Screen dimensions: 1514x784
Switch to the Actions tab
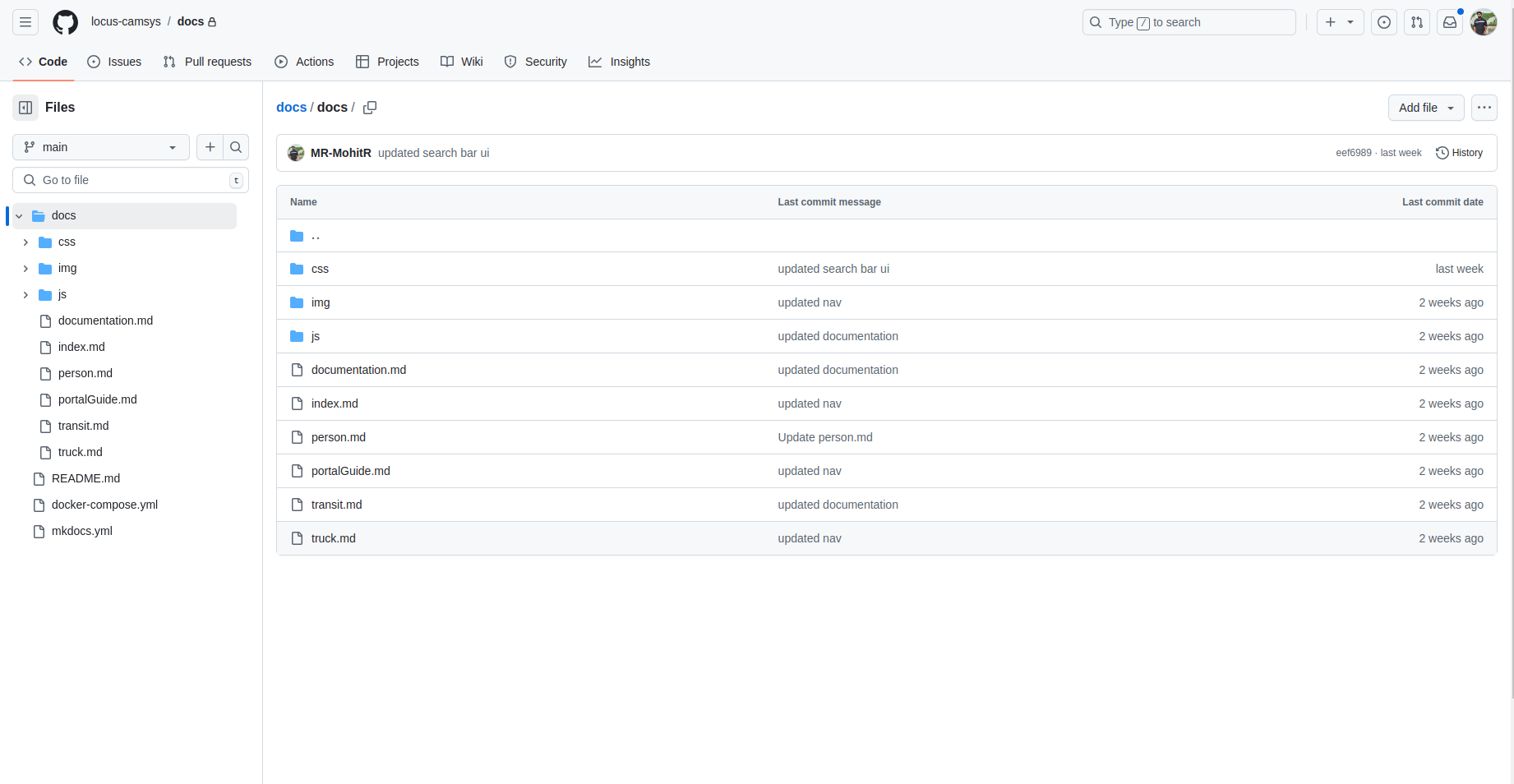(304, 62)
